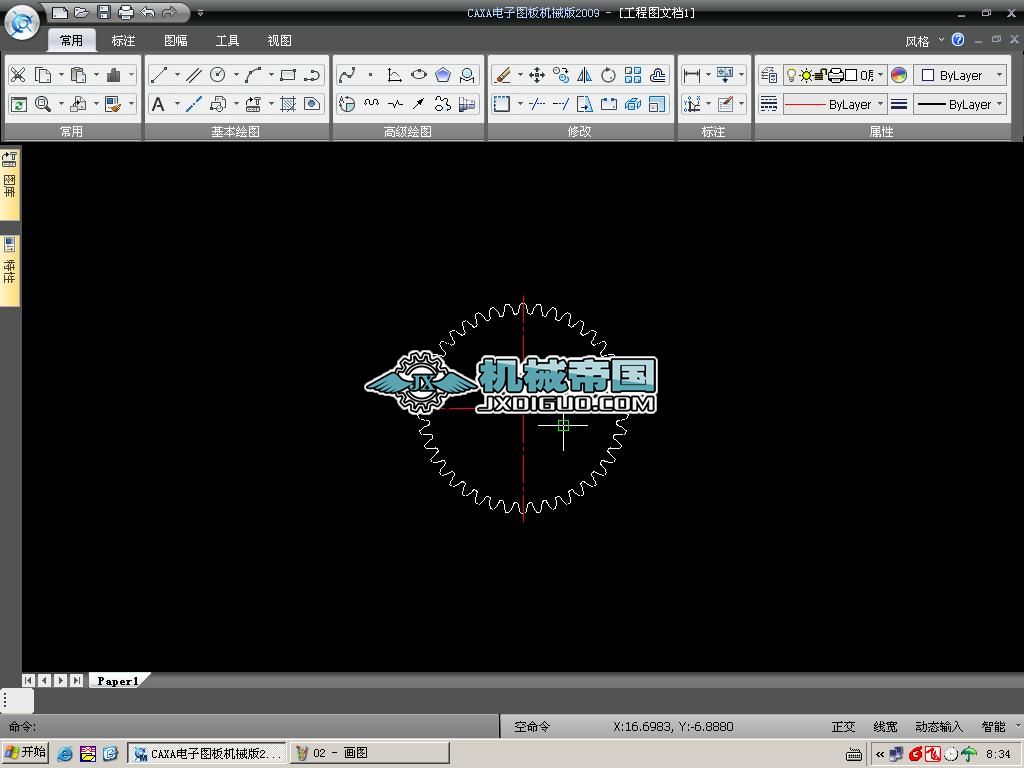
Task: Click the CAXA application menu orb
Action: [x=22, y=24]
